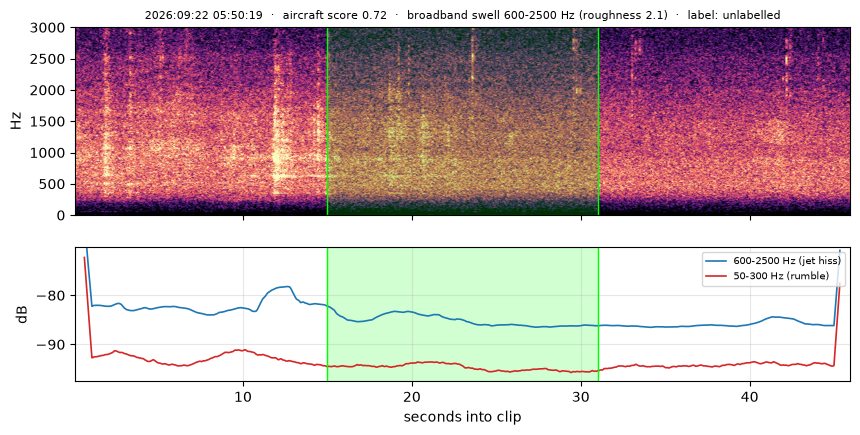Click the 10 seconds x-axis tick label
Viewport: 860px width, 435px height.
[243, 397]
